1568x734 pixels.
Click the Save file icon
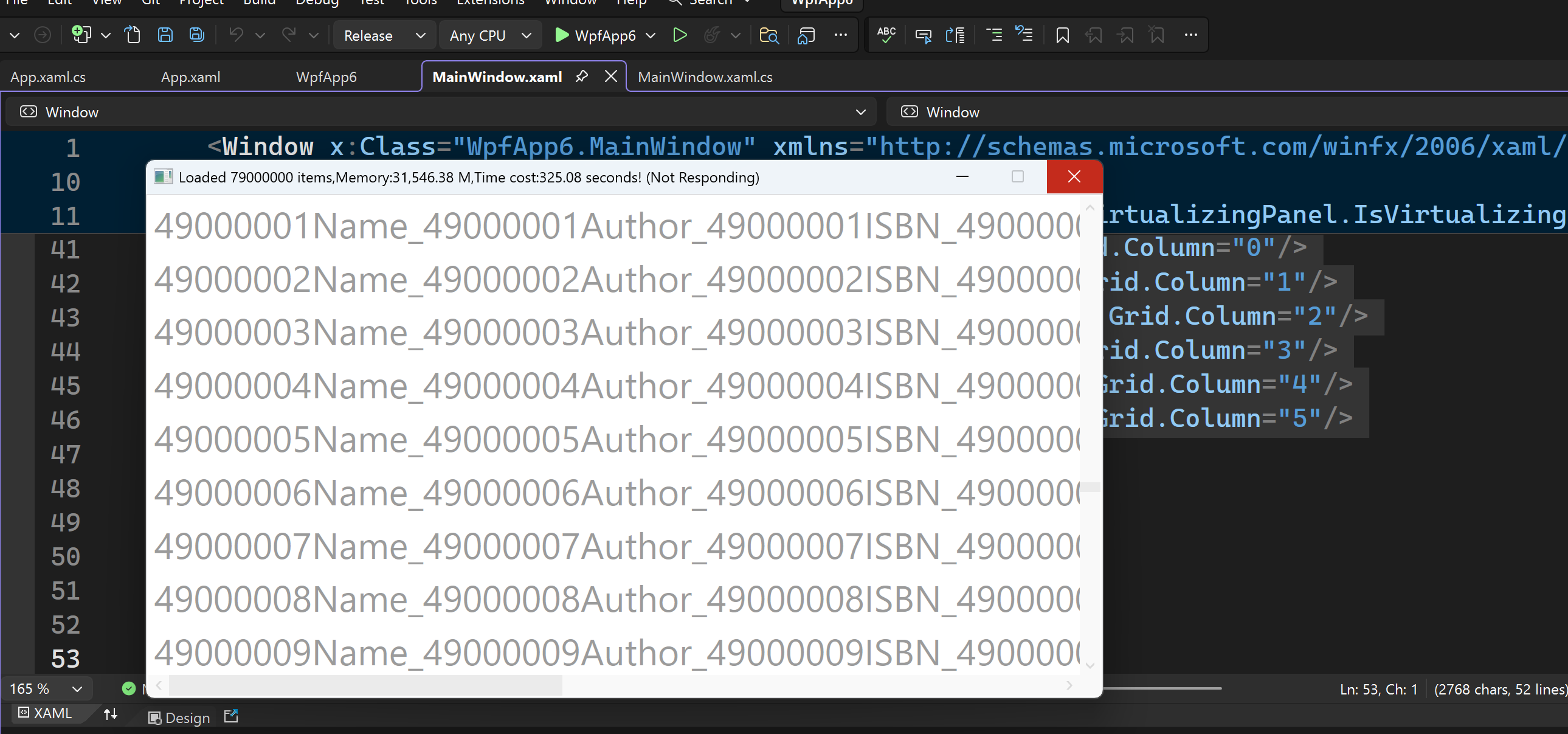(165, 35)
